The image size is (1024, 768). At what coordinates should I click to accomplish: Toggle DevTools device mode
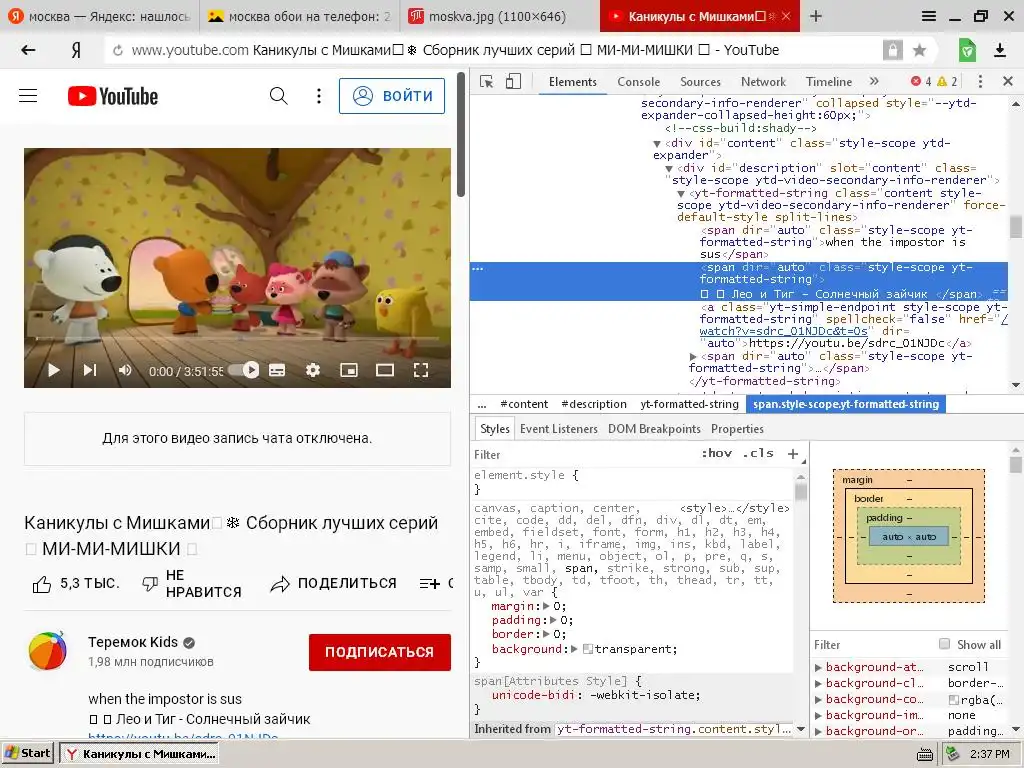[513, 82]
